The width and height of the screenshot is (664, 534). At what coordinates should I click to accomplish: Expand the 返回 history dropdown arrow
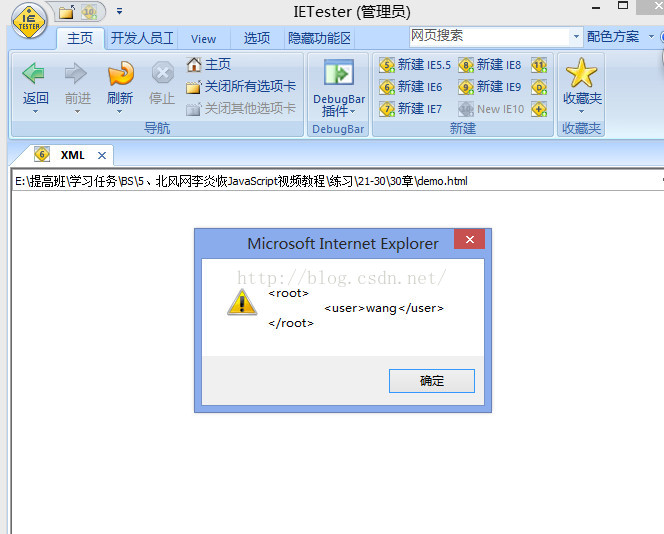click(x=35, y=111)
